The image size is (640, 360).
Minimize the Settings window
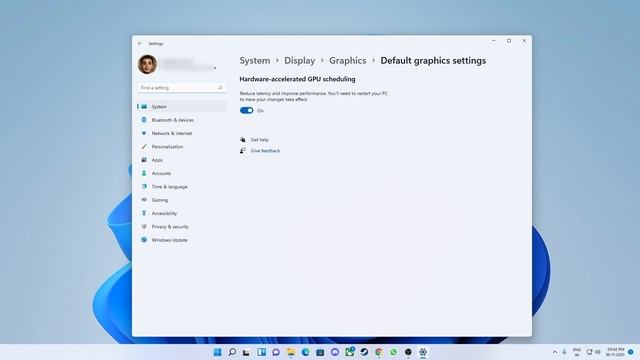point(493,41)
